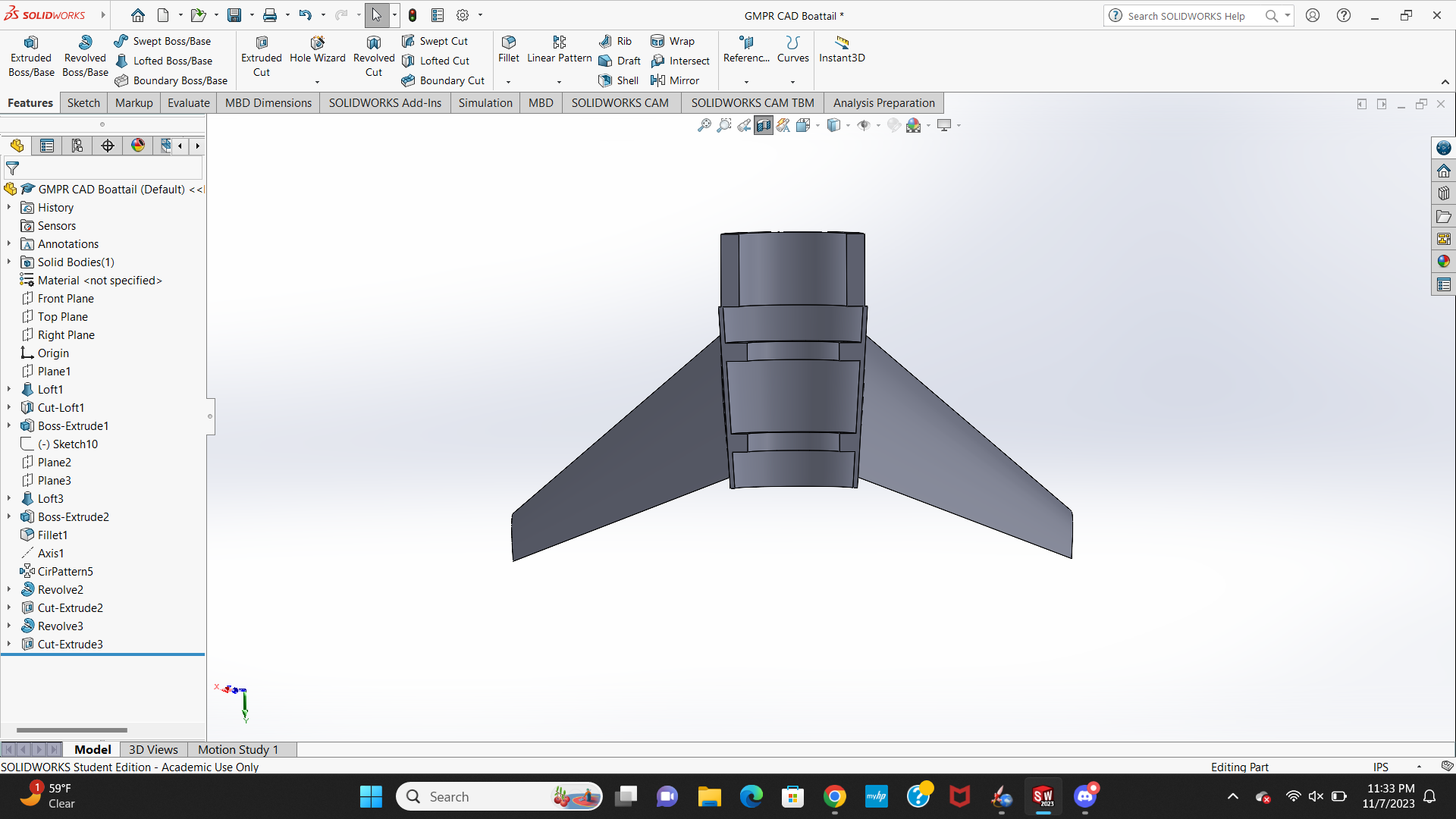Click the Intersect button
1456x819 pixels.
pyautogui.click(x=680, y=61)
